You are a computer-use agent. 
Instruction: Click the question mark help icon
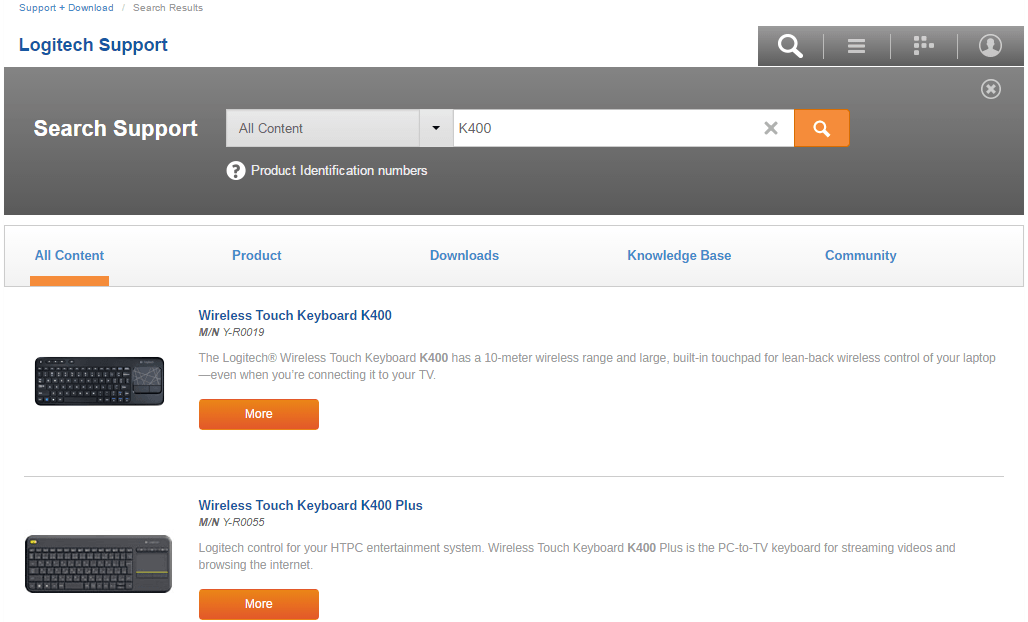coord(236,171)
